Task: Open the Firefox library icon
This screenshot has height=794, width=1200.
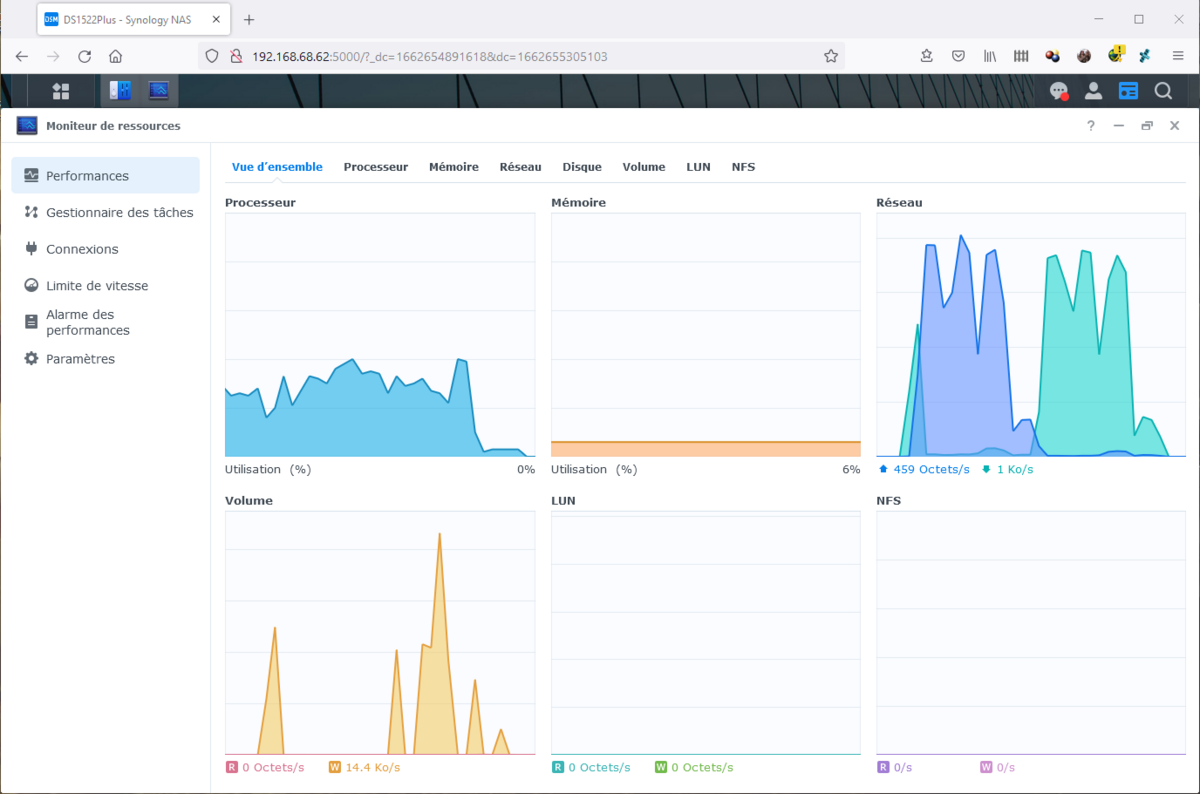Action: (x=989, y=56)
